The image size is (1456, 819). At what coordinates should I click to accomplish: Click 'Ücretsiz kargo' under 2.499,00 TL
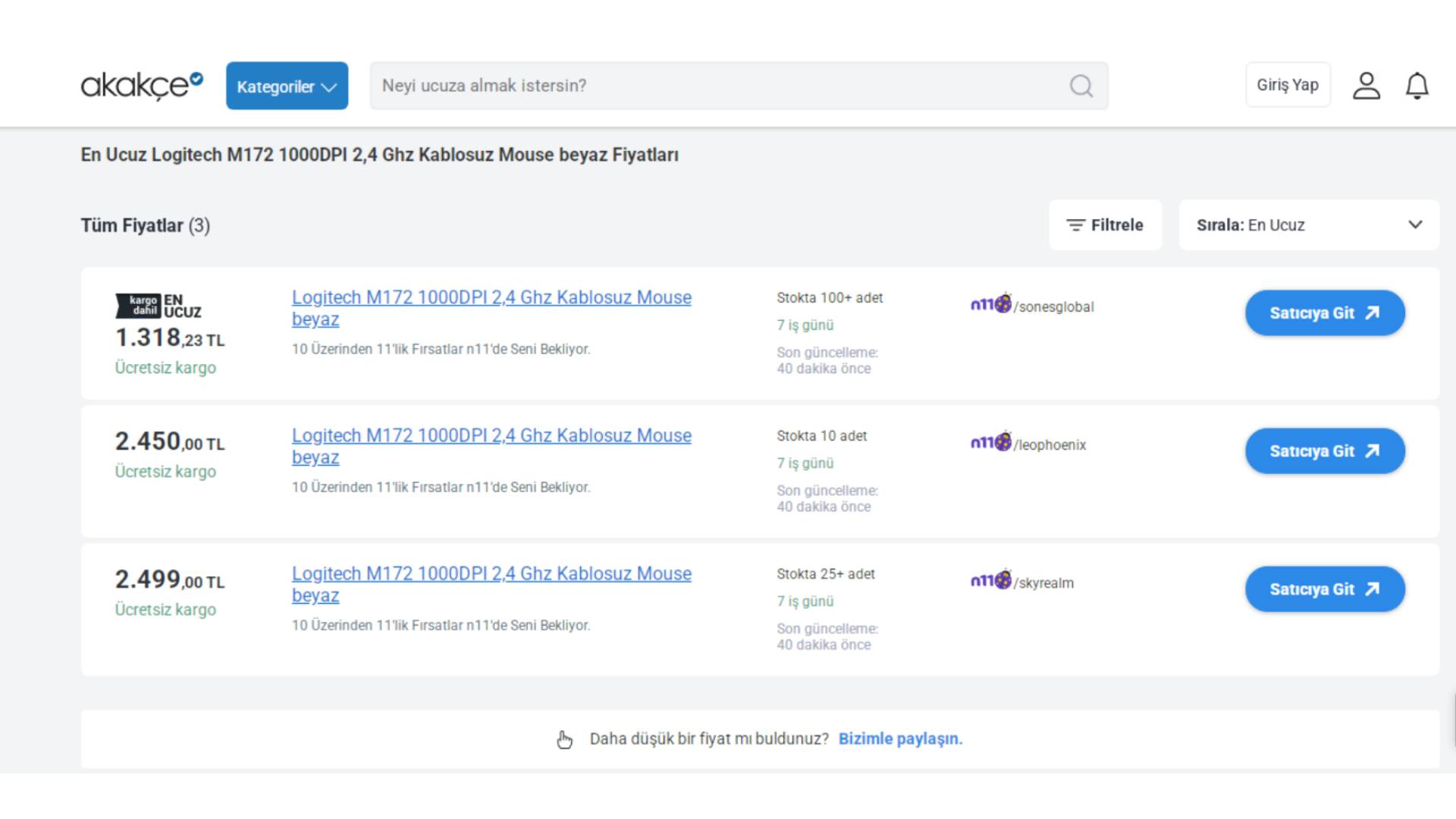pos(165,610)
